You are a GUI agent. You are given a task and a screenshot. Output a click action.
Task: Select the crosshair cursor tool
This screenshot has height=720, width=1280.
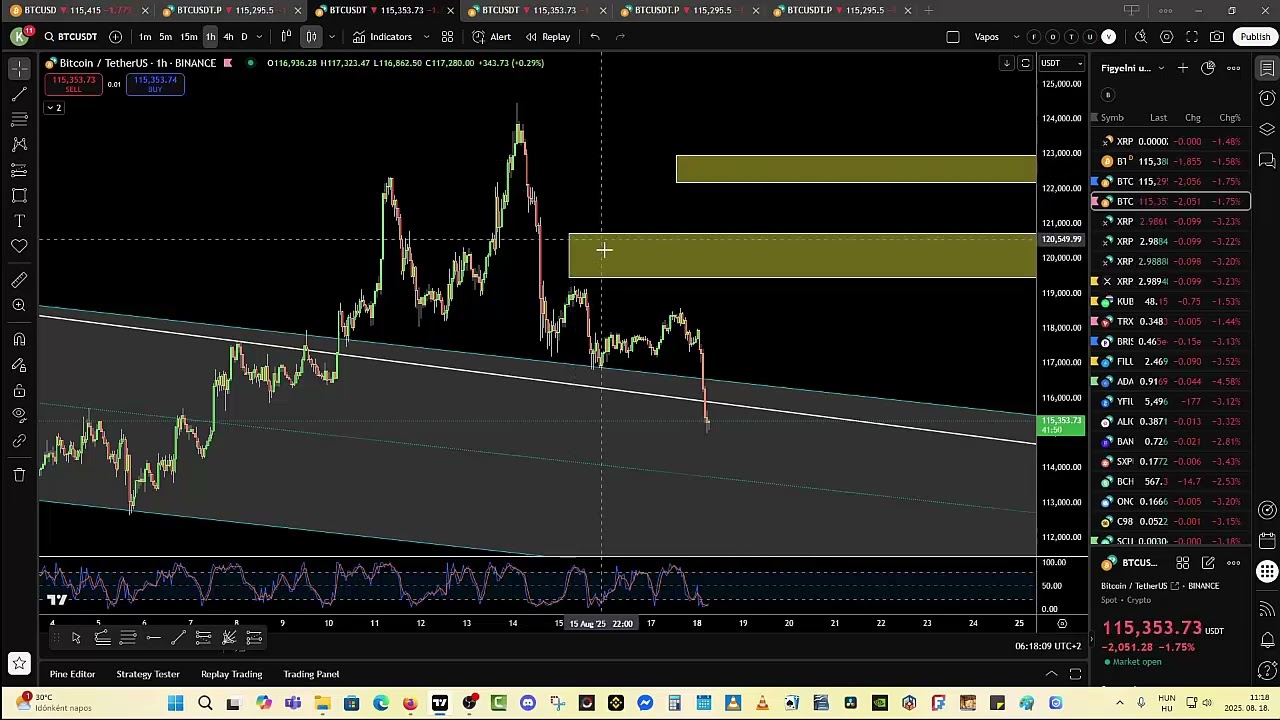[19, 69]
